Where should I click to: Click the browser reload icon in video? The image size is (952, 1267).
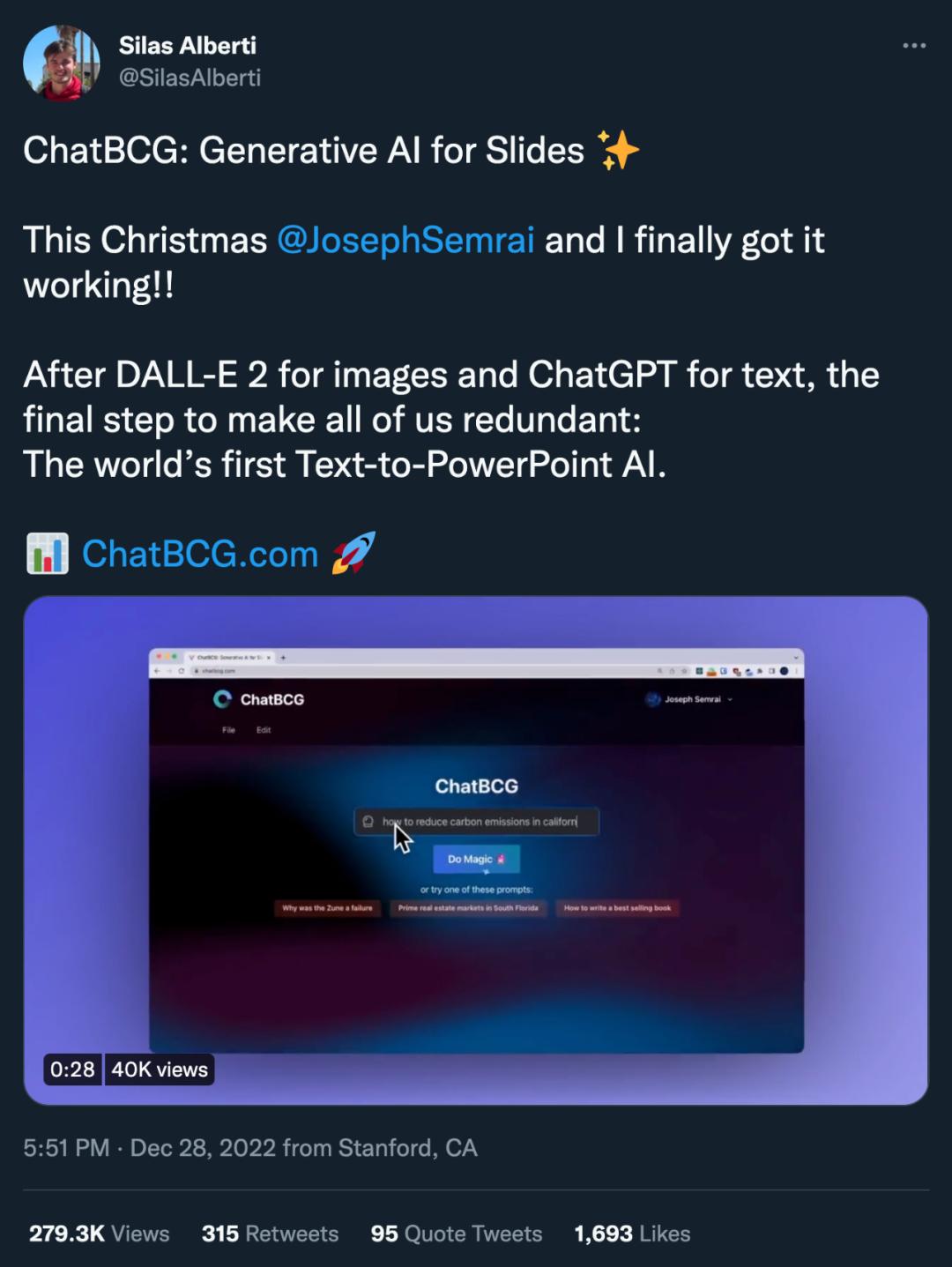pos(182,671)
